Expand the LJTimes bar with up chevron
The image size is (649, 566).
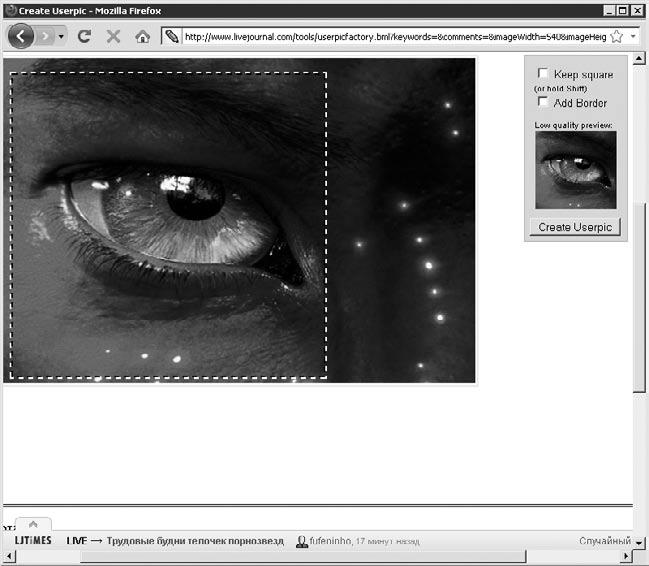[x=32, y=524]
